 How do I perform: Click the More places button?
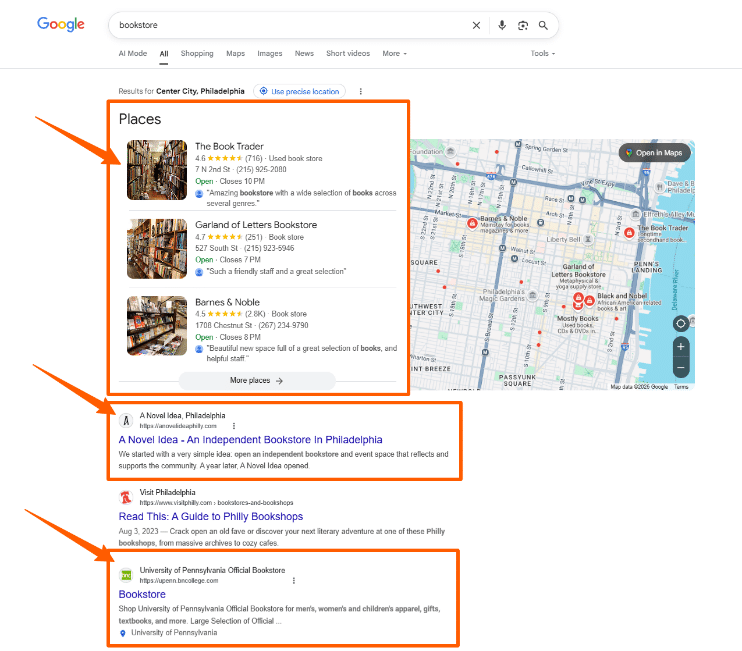coord(257,380)
